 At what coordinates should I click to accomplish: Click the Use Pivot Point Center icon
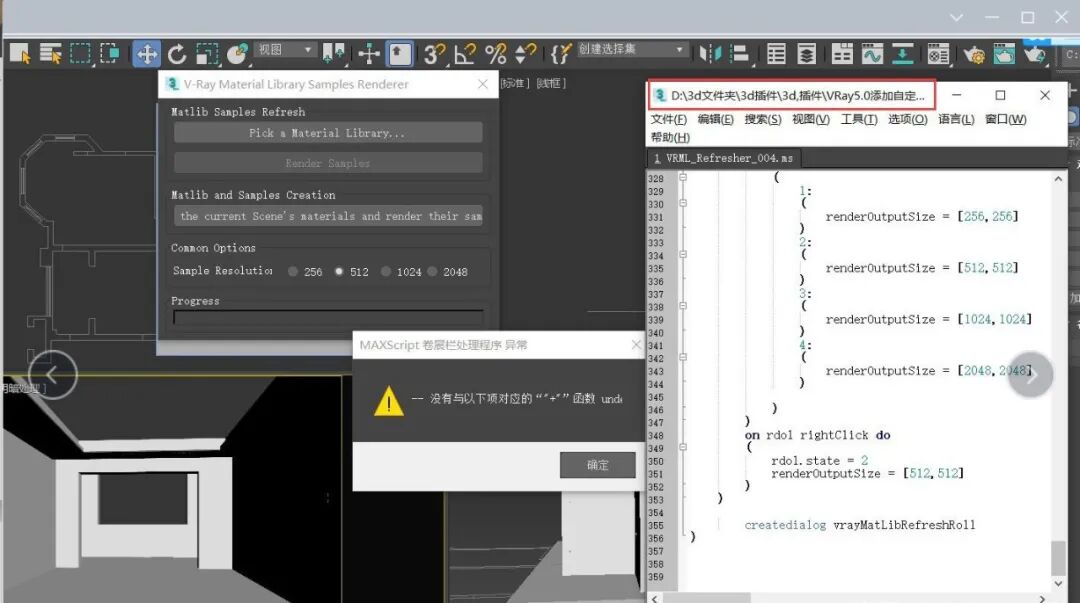pos(334,53)
